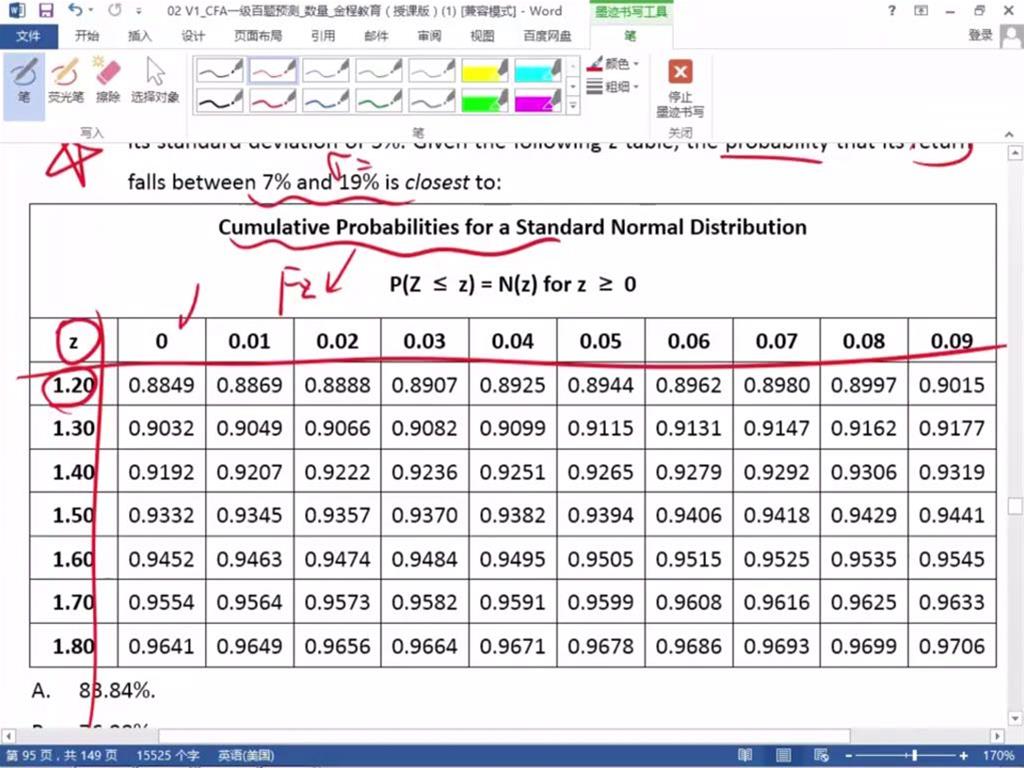1024x768 pixels.
Task: Click language indicator 英语(美国)
Action: point(246,756)
